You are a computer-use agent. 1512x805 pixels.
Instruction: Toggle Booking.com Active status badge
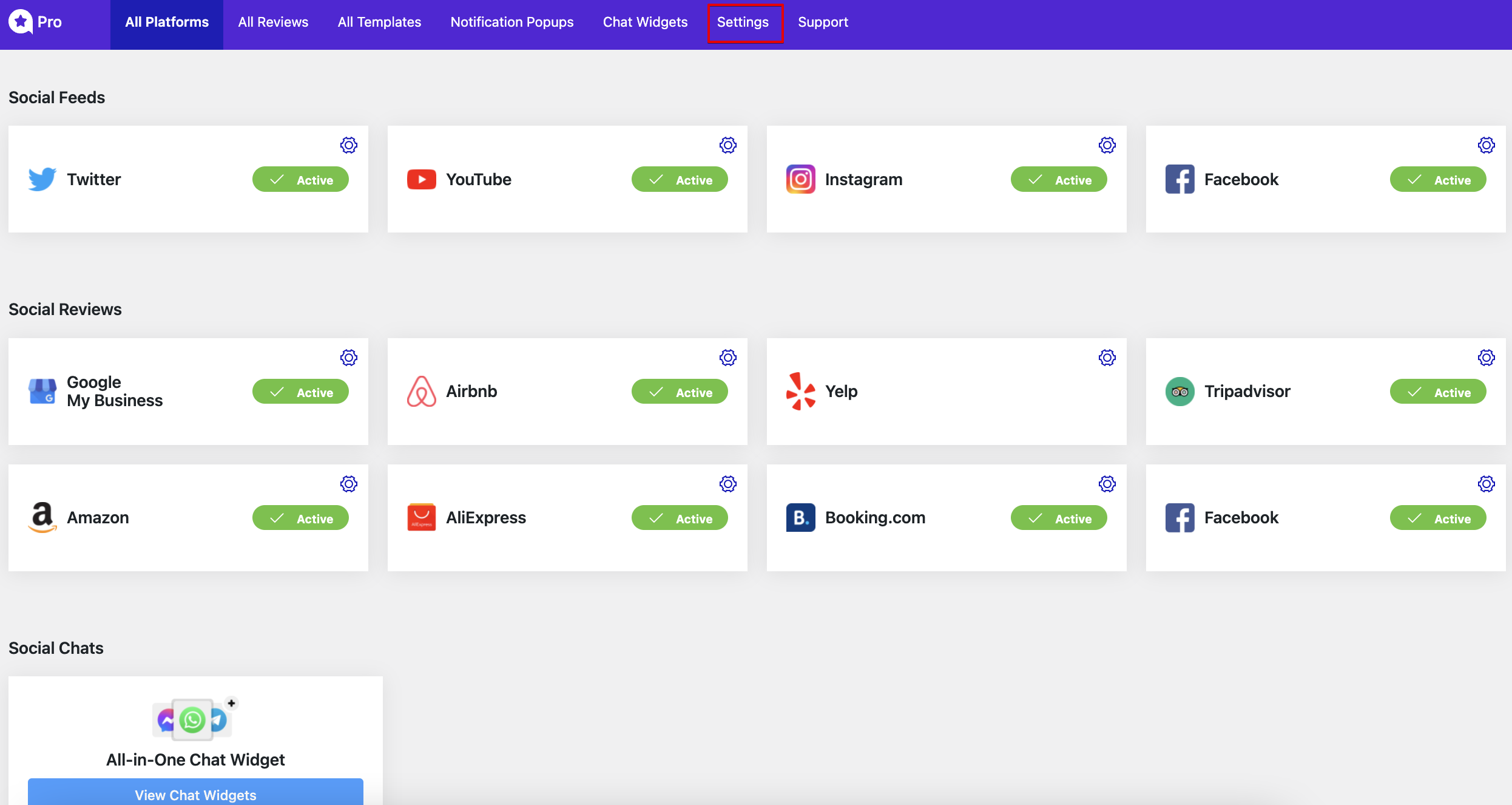[1059, 518]
